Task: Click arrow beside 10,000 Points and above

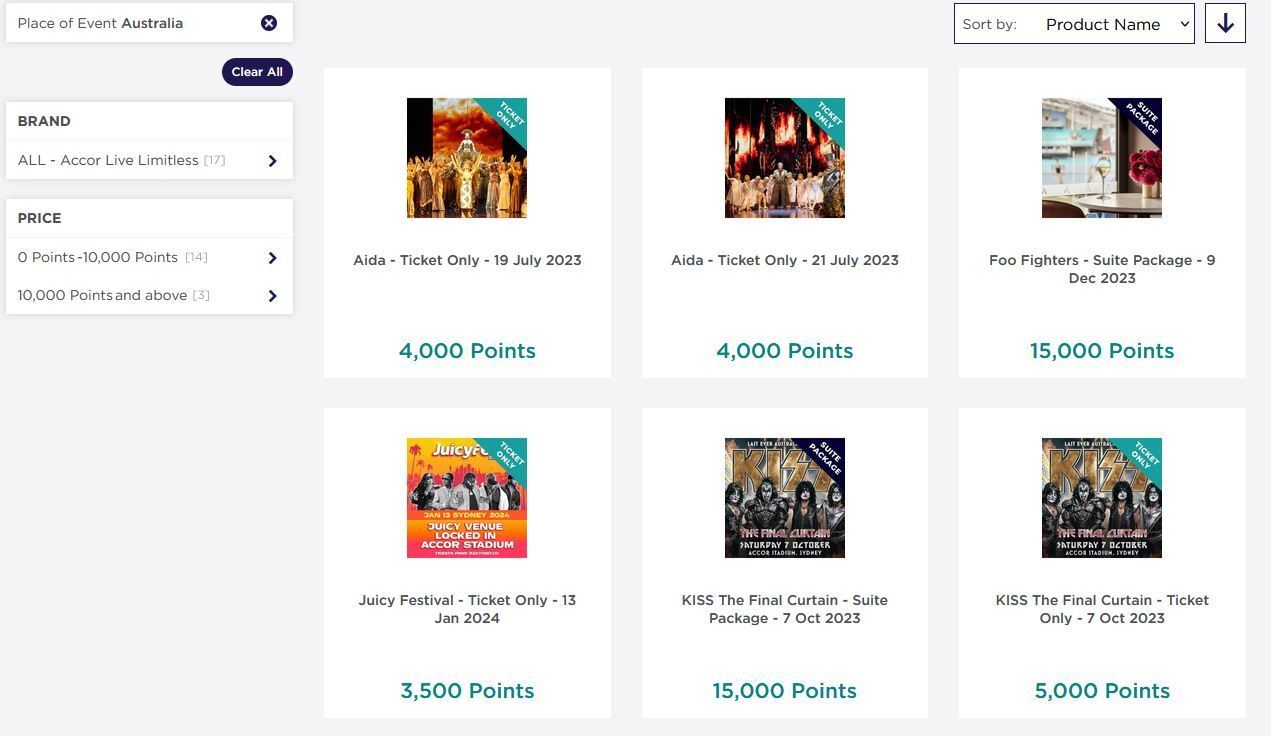Action: [x=272, y=296]
